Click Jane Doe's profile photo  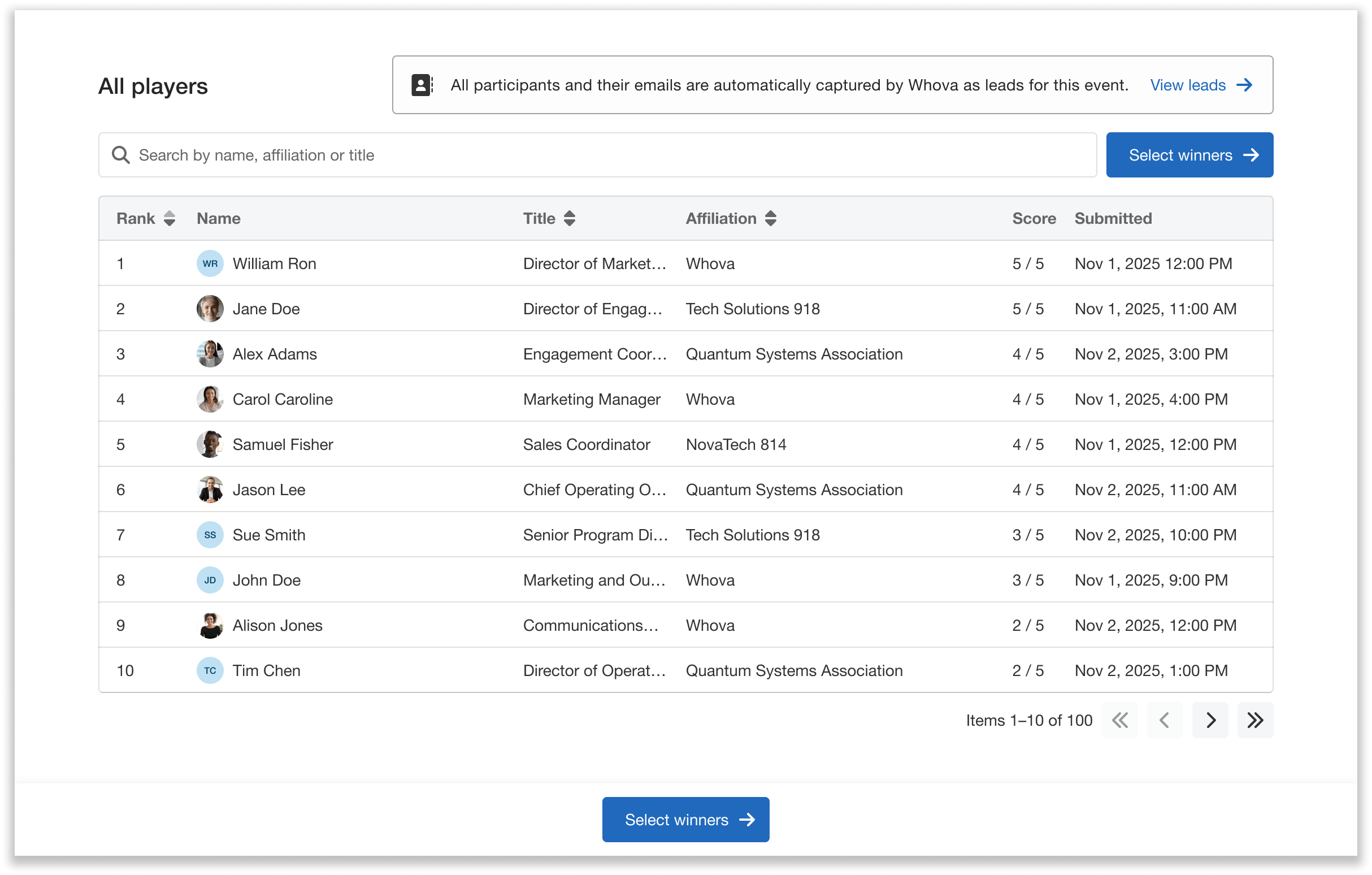210,309
